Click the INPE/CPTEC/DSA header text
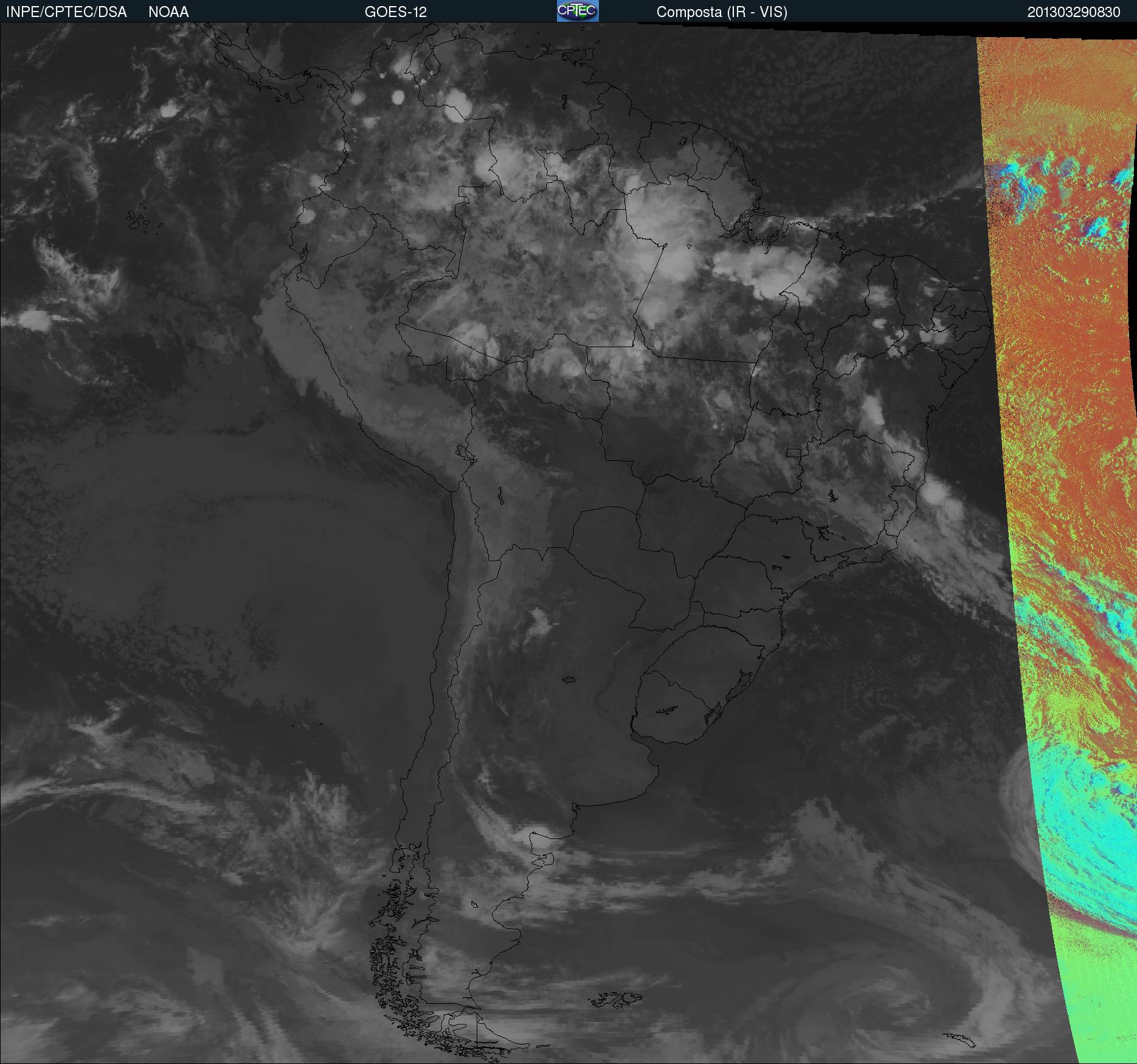This screenshot has height=1064, width=1137. click(66, 12)
